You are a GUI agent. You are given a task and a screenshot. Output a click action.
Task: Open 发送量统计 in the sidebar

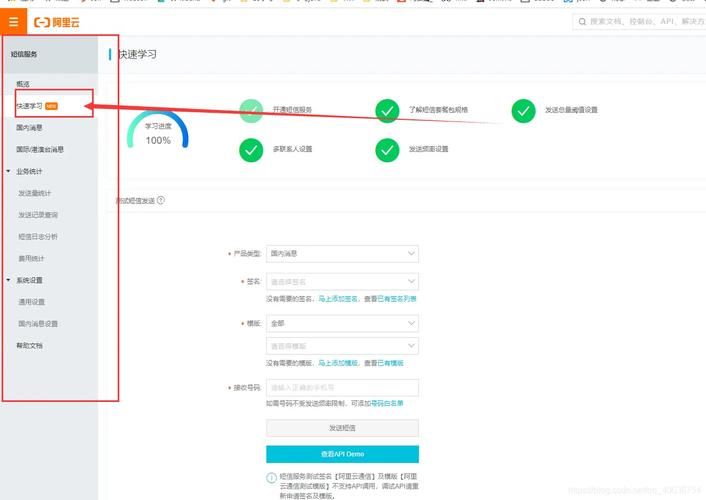(x=35, y=193)
